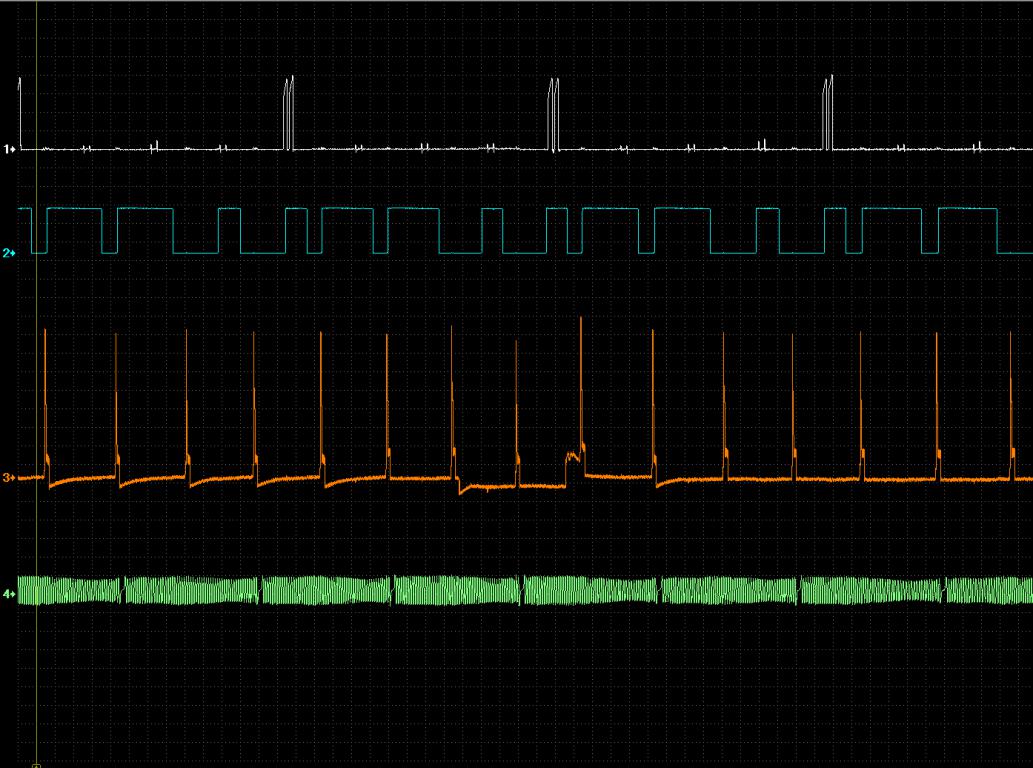Select the orange channel 3 ground marker
The height and width of the screenshot is (768, 1033).
pos(9,478)
